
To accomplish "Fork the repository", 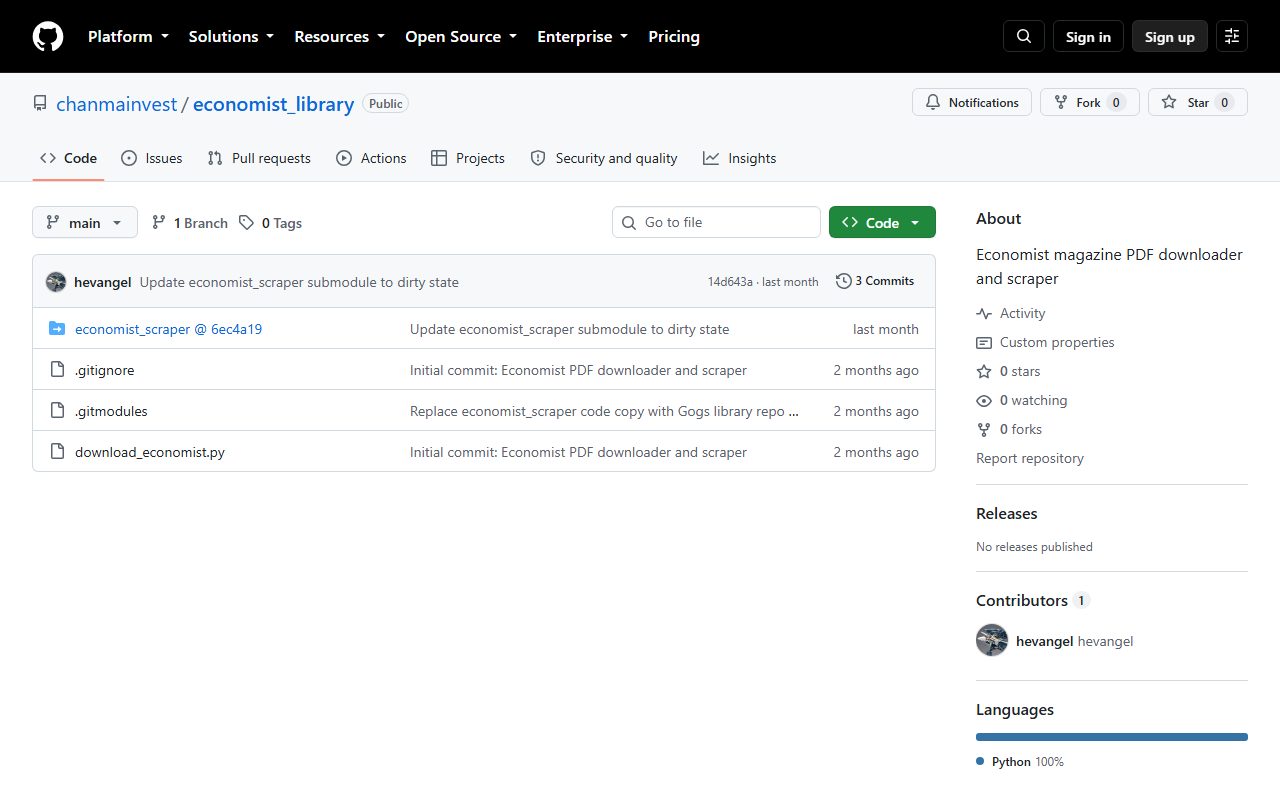I will [x=1090, y=103].
